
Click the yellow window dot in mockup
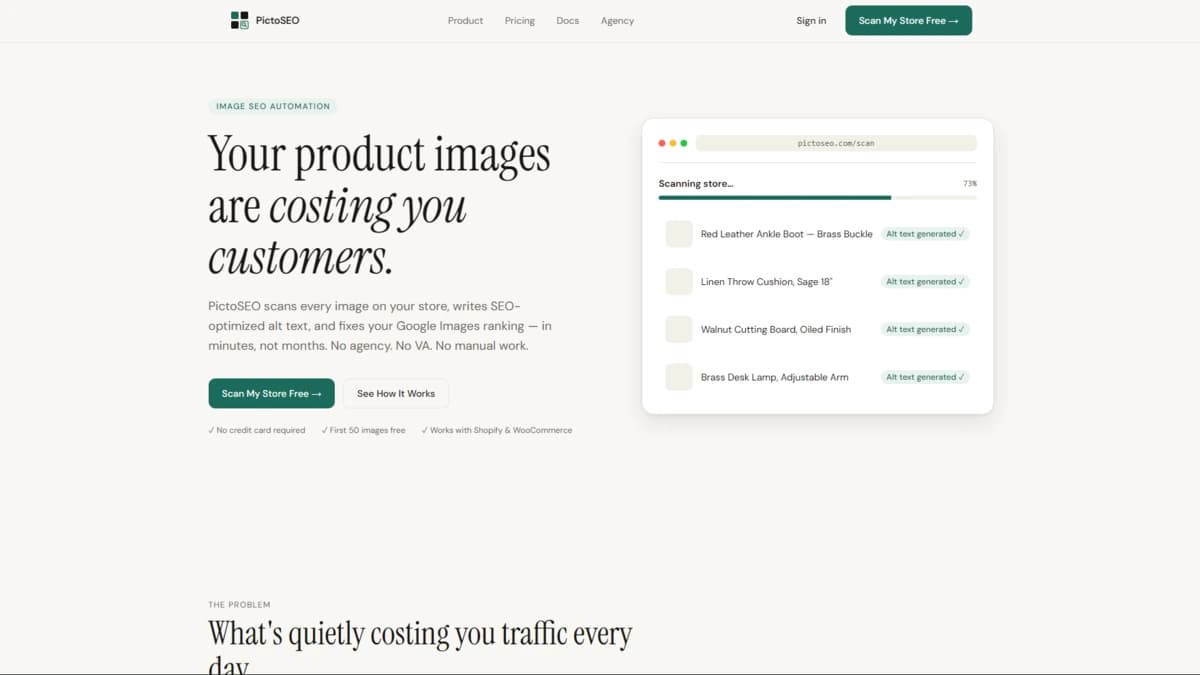[673, 143]
